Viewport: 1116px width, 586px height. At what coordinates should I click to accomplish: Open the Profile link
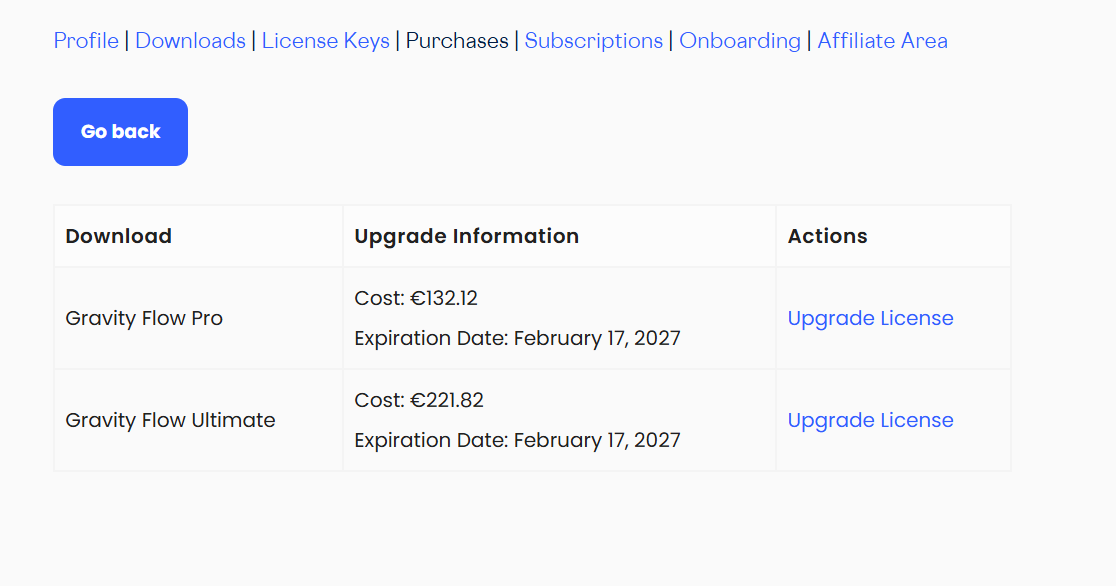pyautogui.click(x=86, y=41)
